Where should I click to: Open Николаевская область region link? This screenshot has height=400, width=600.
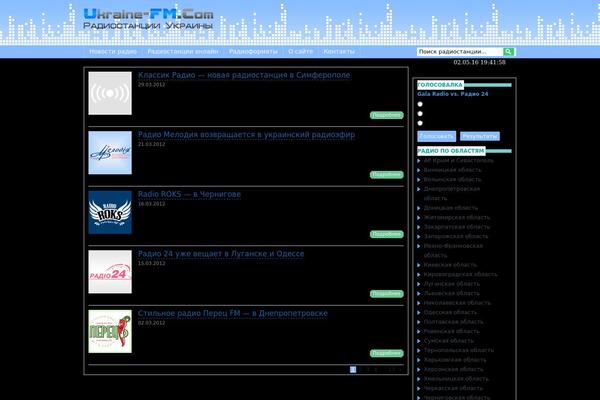[457, 303]
